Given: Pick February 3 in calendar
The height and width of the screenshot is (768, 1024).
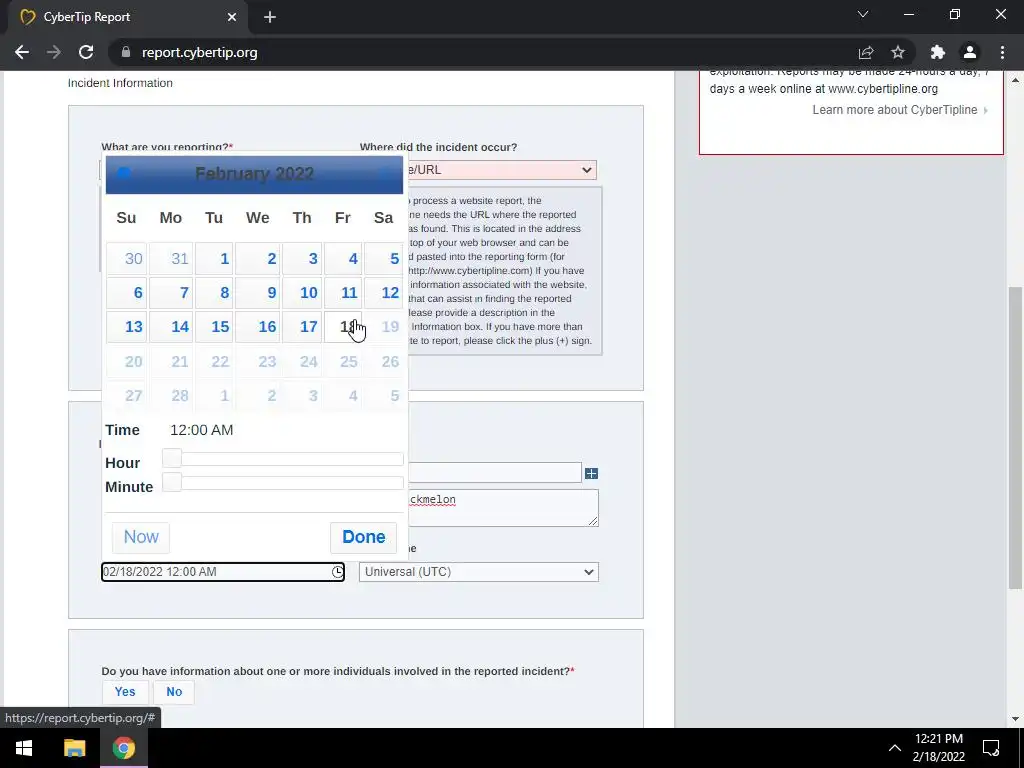Looking at the screenshot, I should point(302,259).
